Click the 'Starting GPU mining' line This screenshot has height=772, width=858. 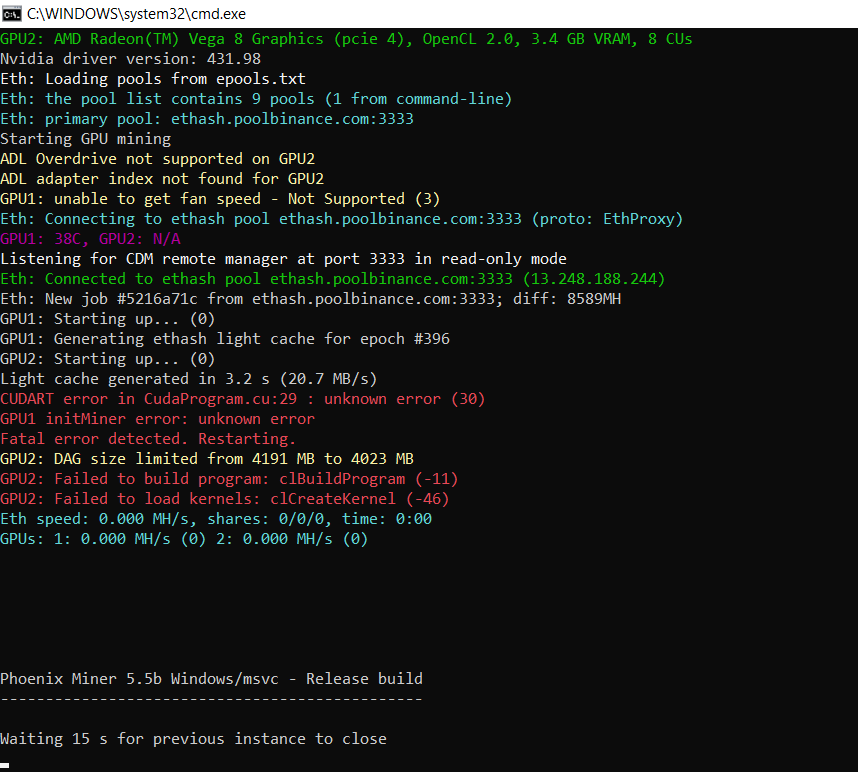point(85,139)
